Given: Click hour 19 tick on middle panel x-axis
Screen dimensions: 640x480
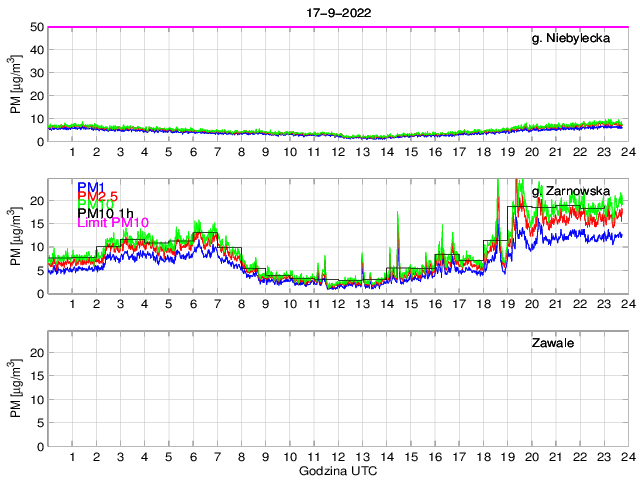Looking at the screenshot, I should tap(506, 304).
